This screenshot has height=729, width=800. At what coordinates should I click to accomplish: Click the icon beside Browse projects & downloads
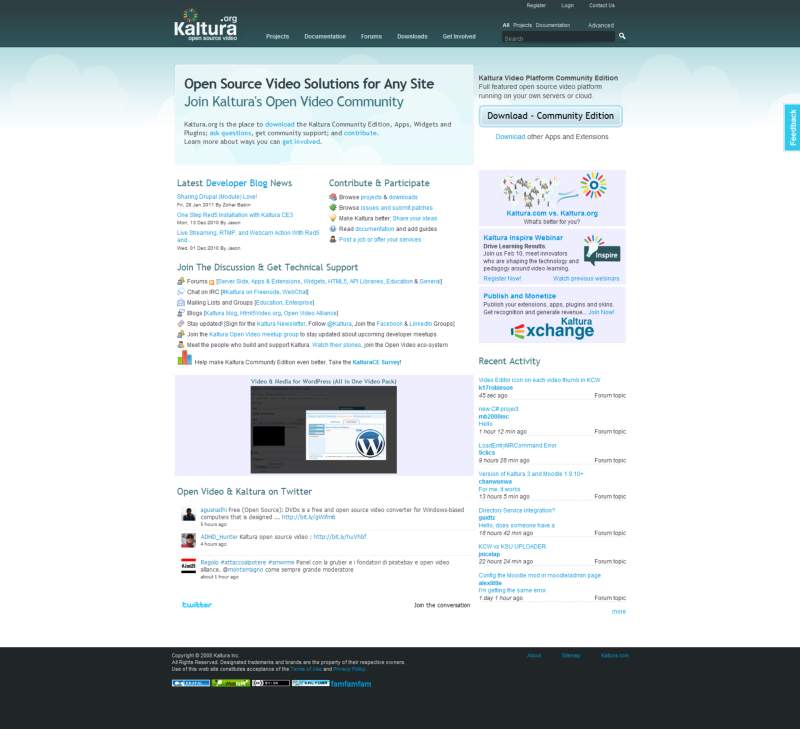pos(333,197)
